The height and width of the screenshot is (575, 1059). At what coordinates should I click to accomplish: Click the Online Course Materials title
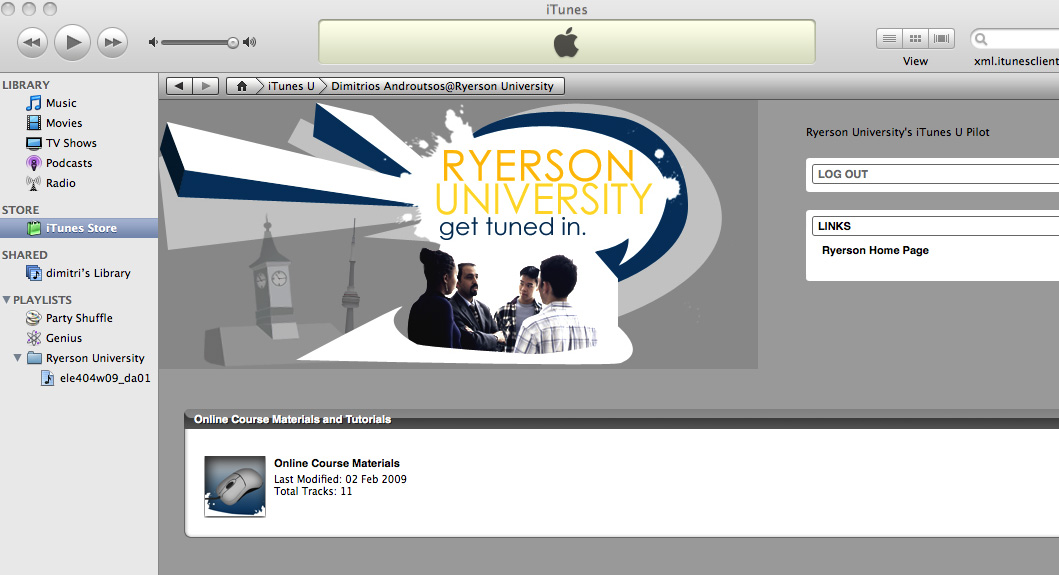click(336, 464)
